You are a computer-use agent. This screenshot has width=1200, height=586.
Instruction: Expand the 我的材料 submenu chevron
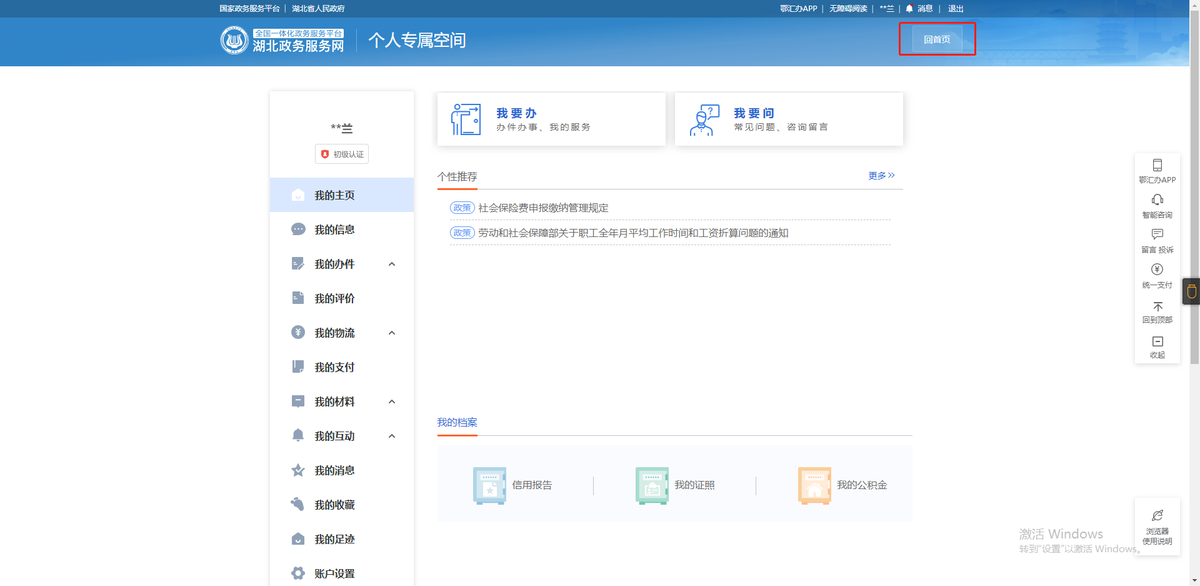[392, 402]
